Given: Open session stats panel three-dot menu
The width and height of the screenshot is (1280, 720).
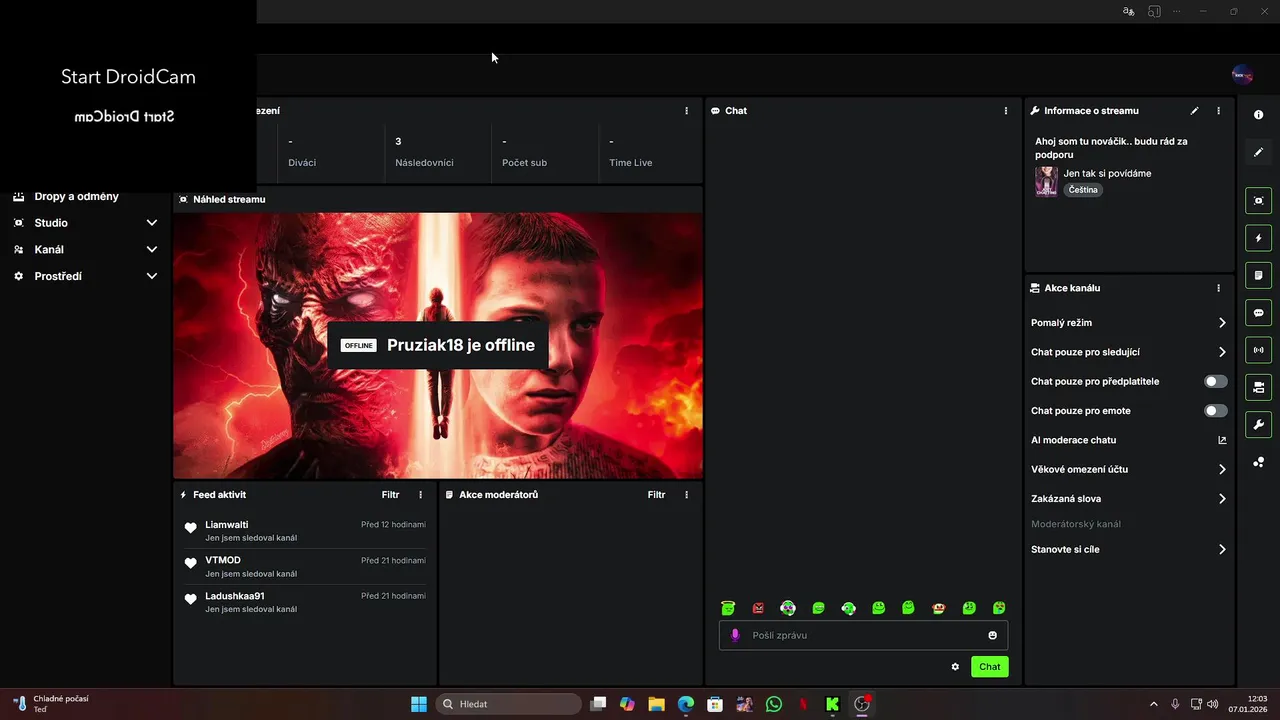Looking at the screenshot, I should point(686,111).
